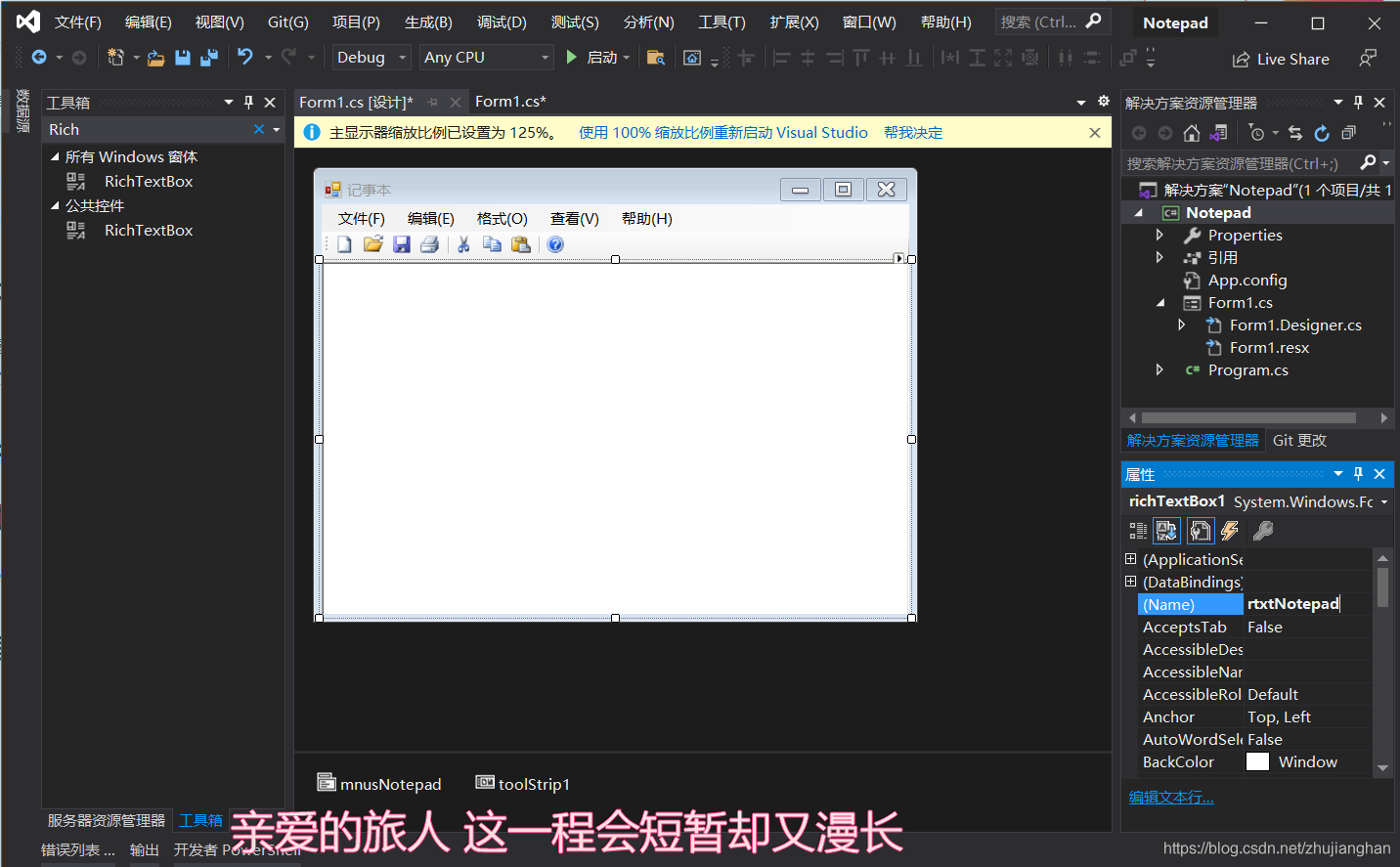This screenshot has height=867, width=1400.
Task: Click Sync with Active Document arrows icon
Action: pyautogui.click(x=1295, y=133)
